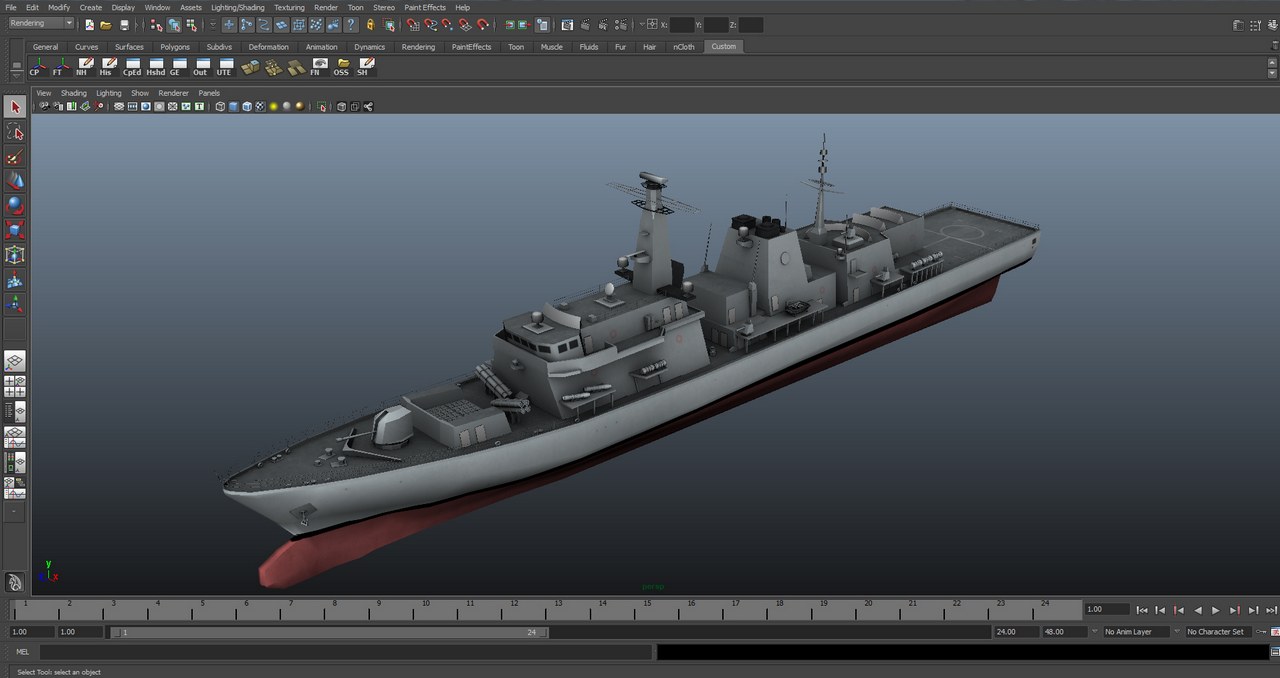1280x678 pixels.
Task: Switch to the Polygons shelf tab
Action: 174,47
